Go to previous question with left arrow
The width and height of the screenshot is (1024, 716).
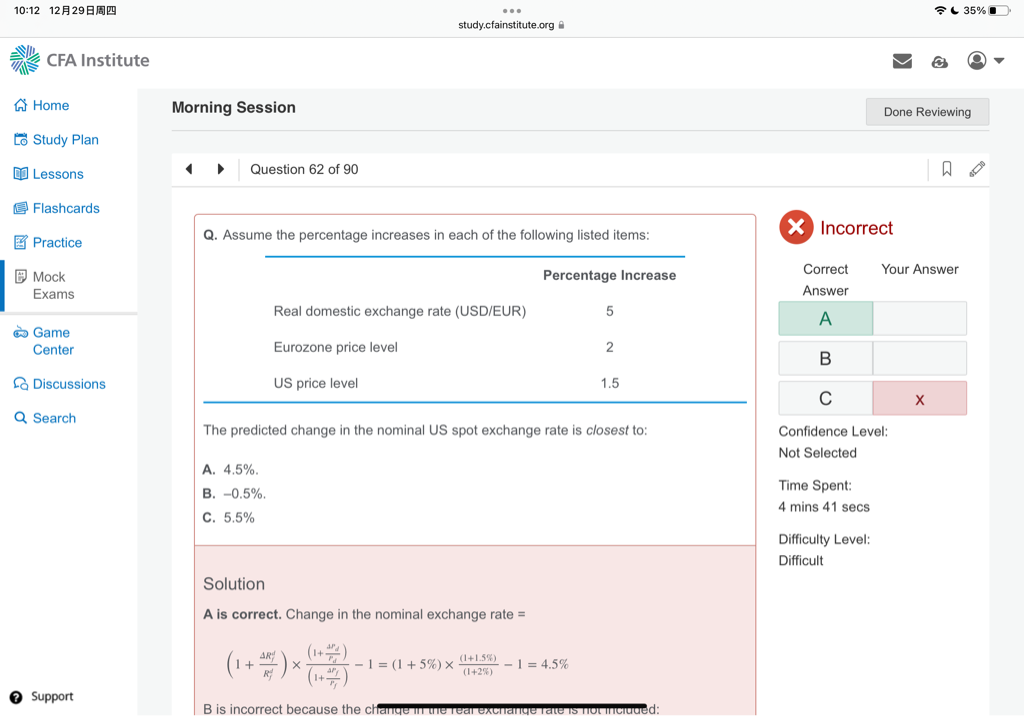[x=189, y=169]
